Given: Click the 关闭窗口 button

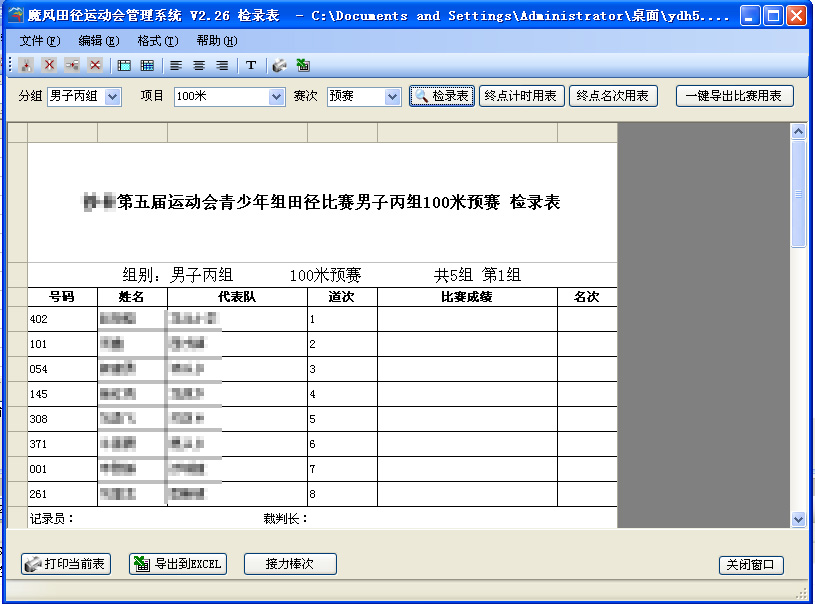Looking at the screenshot, I should pyautogui.click(x=751, y=565).
